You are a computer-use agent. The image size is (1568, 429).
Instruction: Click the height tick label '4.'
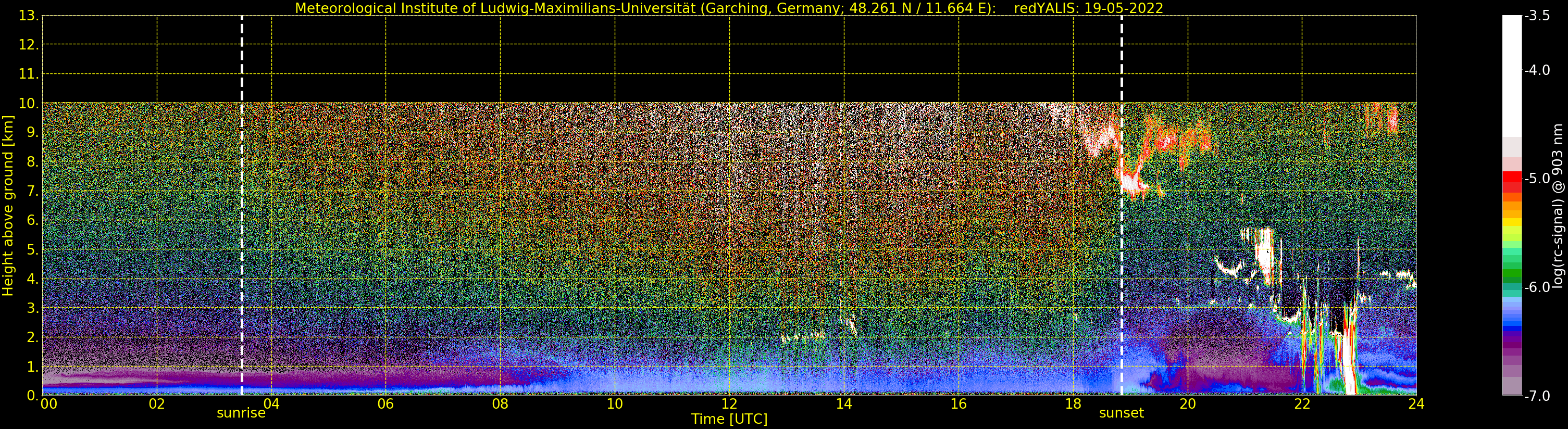(x=32, y=279)
